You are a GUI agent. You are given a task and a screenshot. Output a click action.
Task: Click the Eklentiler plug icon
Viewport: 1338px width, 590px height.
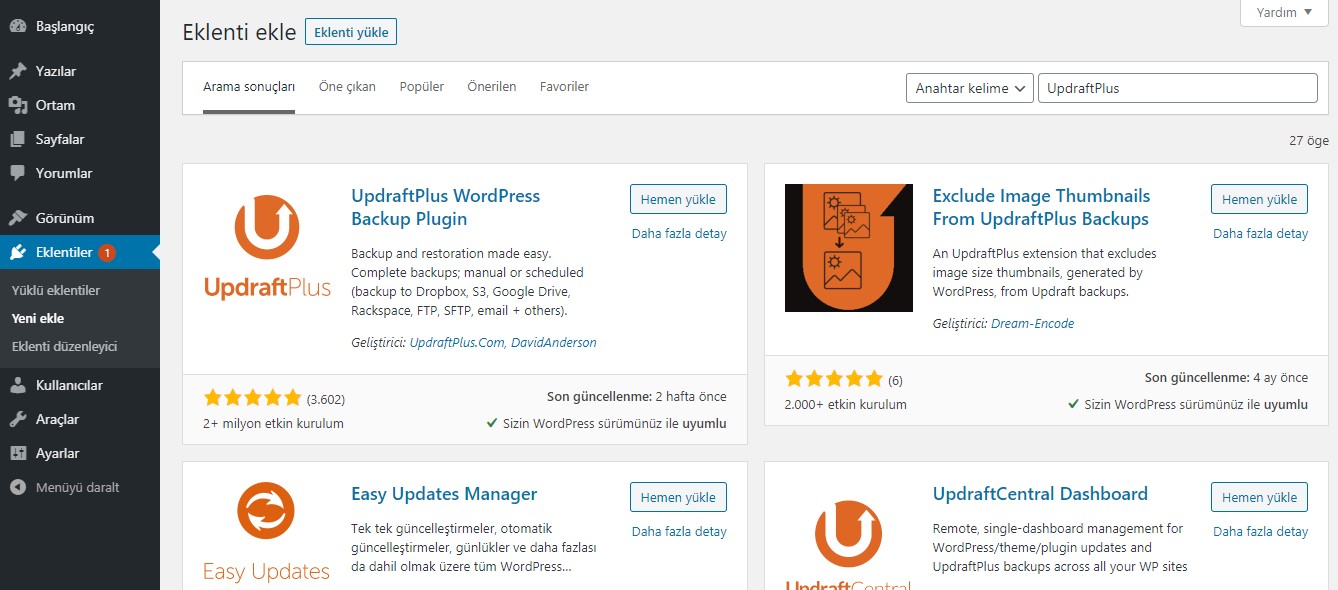[x=18, y=252]
